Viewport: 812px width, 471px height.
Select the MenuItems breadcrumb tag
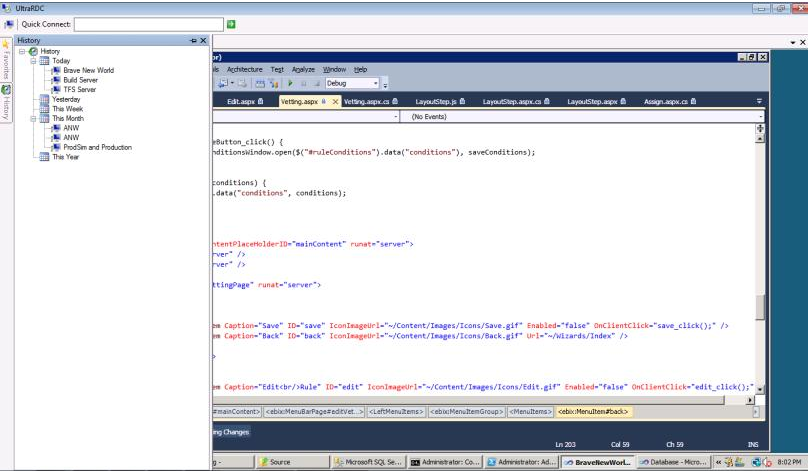point(530,412)
